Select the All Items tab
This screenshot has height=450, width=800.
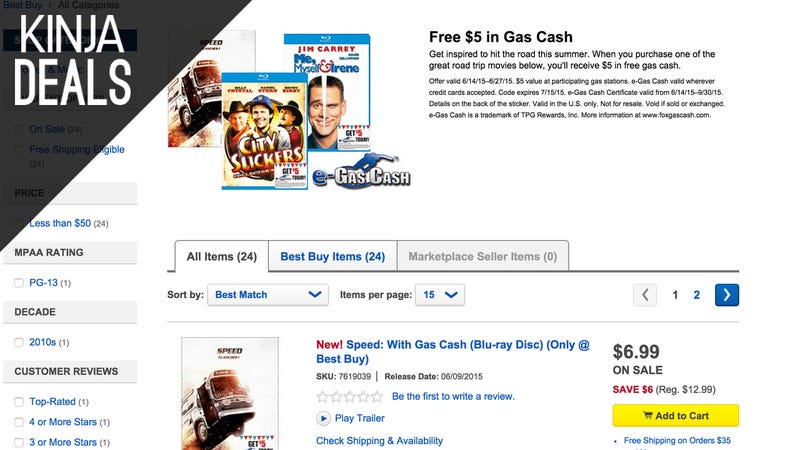[x=221, y=257]
